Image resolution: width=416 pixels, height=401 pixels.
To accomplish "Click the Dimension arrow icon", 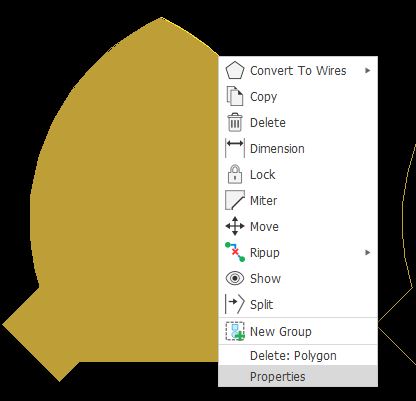I will coord(235,148).
